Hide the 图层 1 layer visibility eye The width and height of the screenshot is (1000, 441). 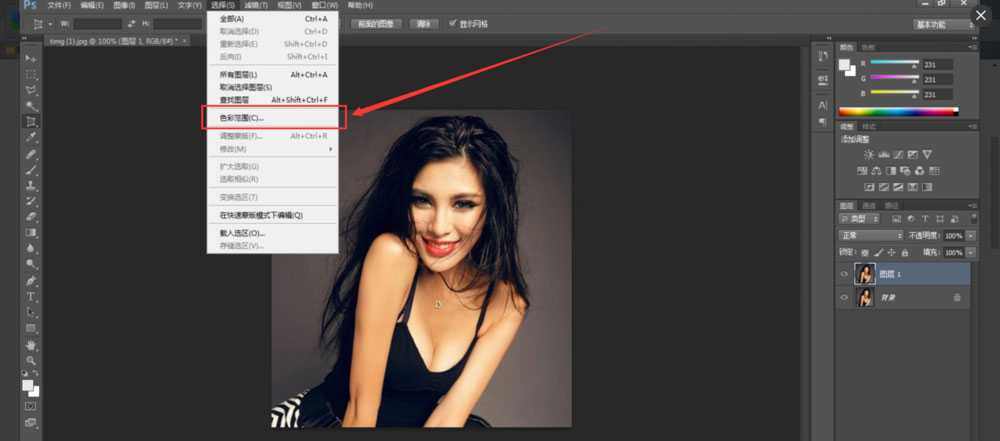845,274
